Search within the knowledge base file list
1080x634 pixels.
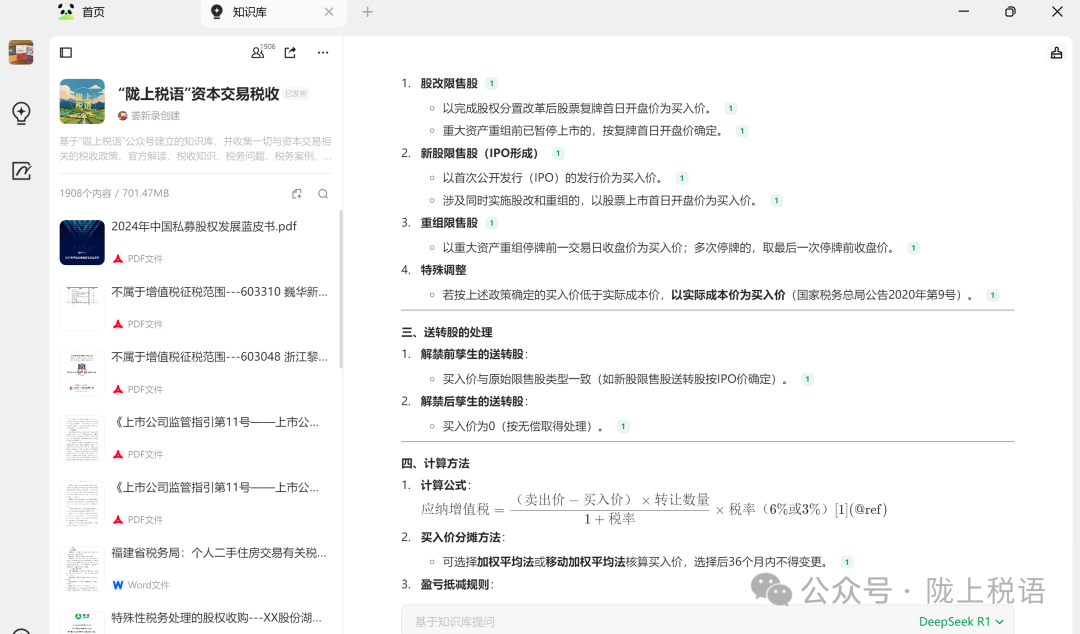pyautogui.click(x=323, y=194)
